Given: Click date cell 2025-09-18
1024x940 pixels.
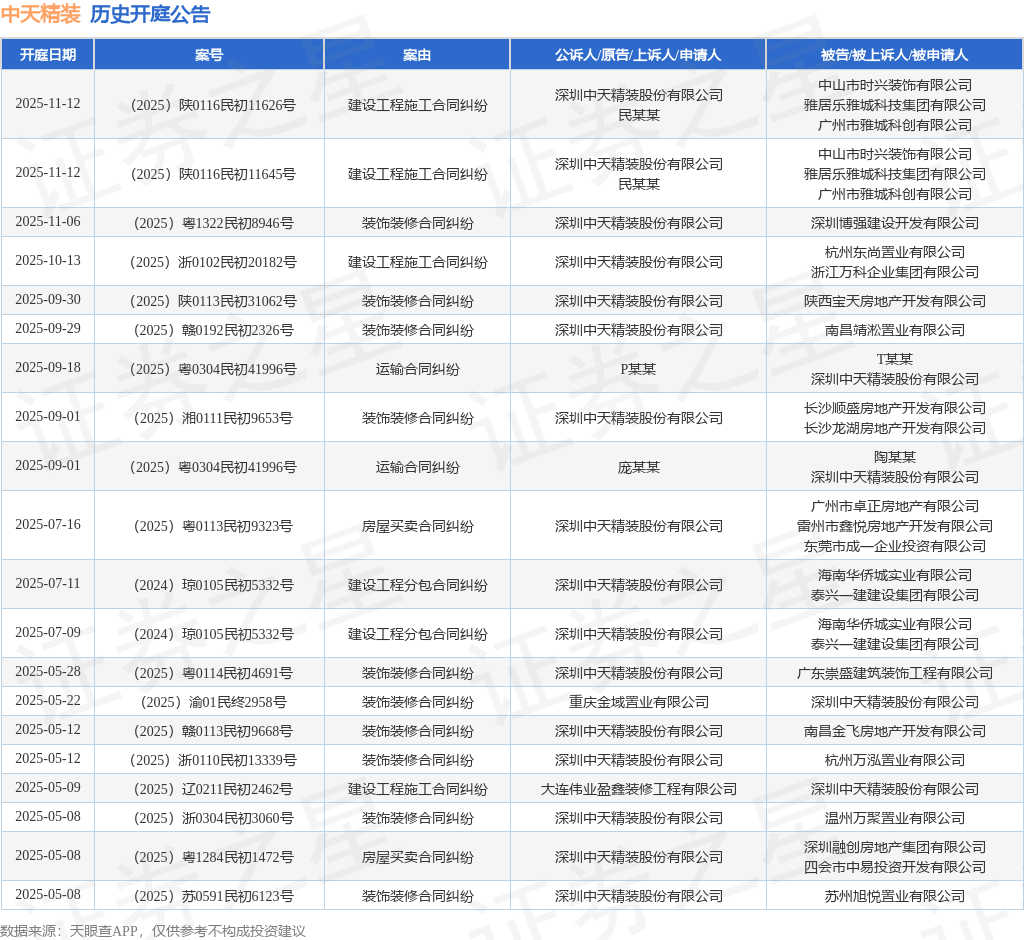Looking at the screenshot, I should [x=48, y=368].
